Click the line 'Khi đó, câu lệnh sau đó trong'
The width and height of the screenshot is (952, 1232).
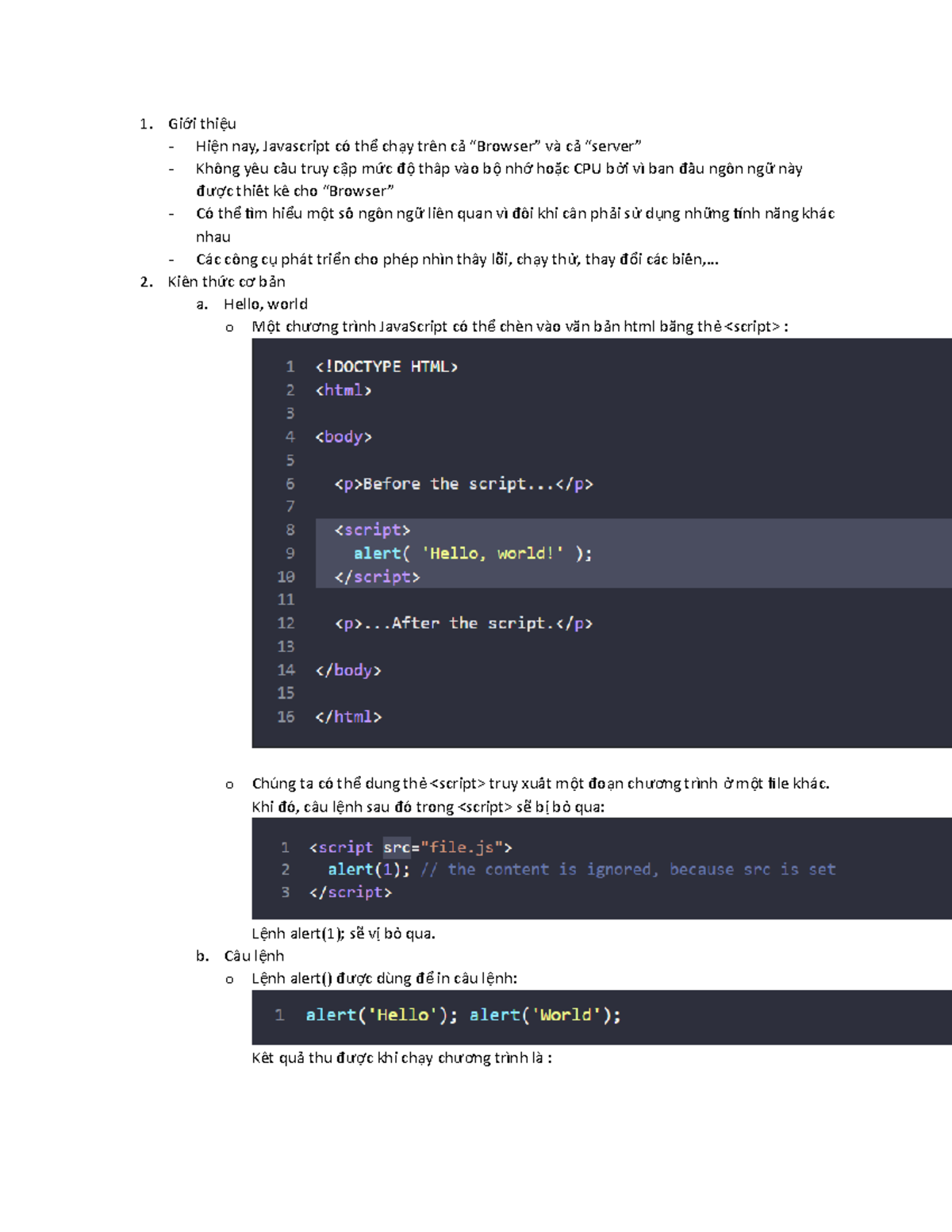(x=428, y=807)
